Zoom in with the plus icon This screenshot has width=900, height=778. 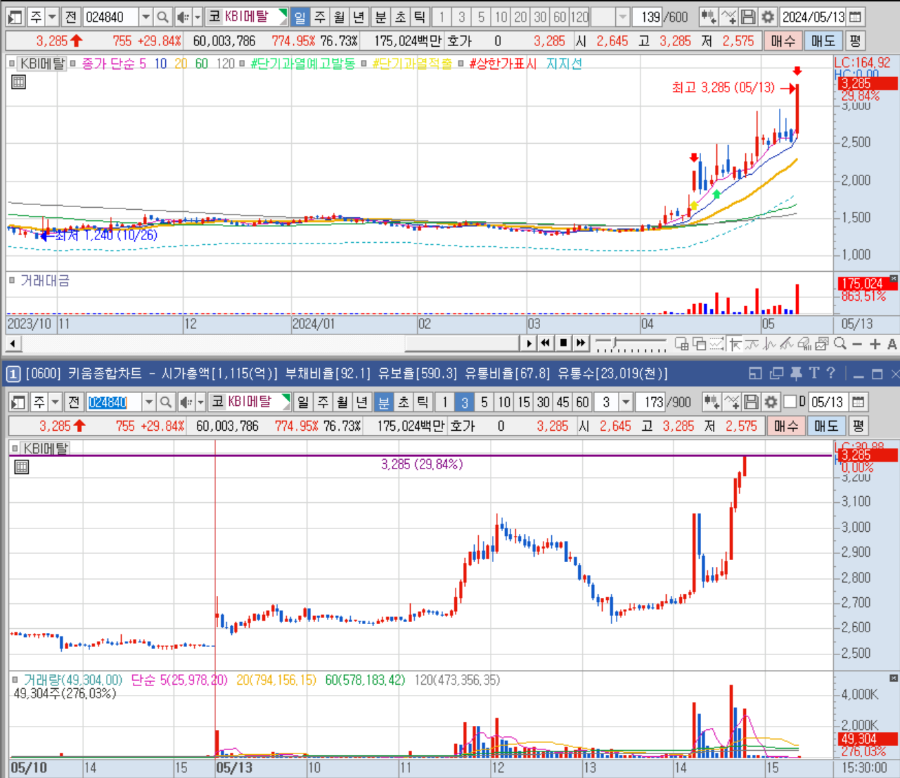875,344
